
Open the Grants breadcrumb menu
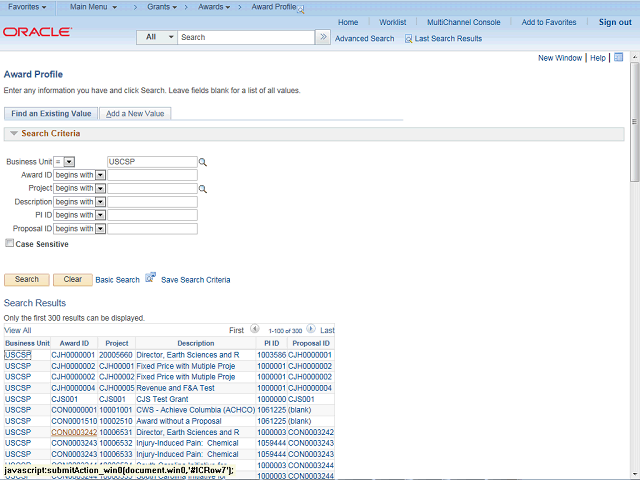coord(162,7)
